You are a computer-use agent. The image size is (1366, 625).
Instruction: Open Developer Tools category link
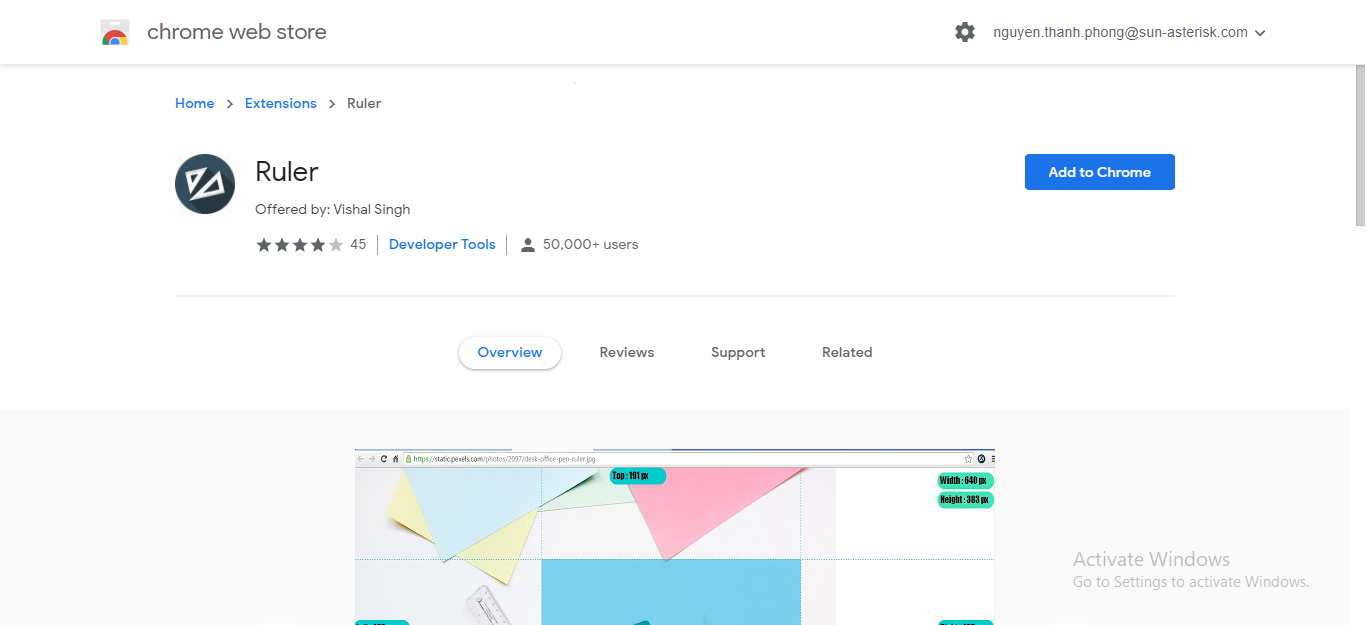442,245
